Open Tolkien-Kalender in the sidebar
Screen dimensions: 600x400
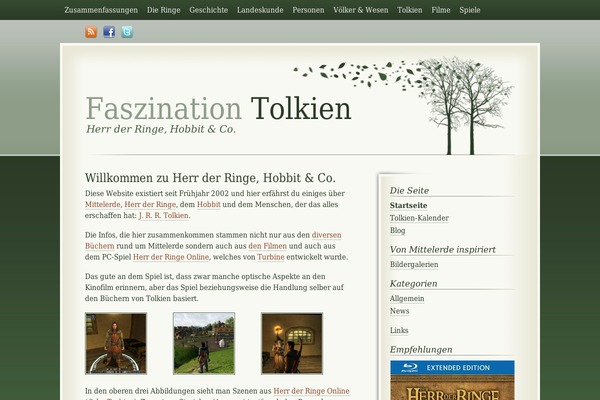pyautogui.click(x=419, y=218)
